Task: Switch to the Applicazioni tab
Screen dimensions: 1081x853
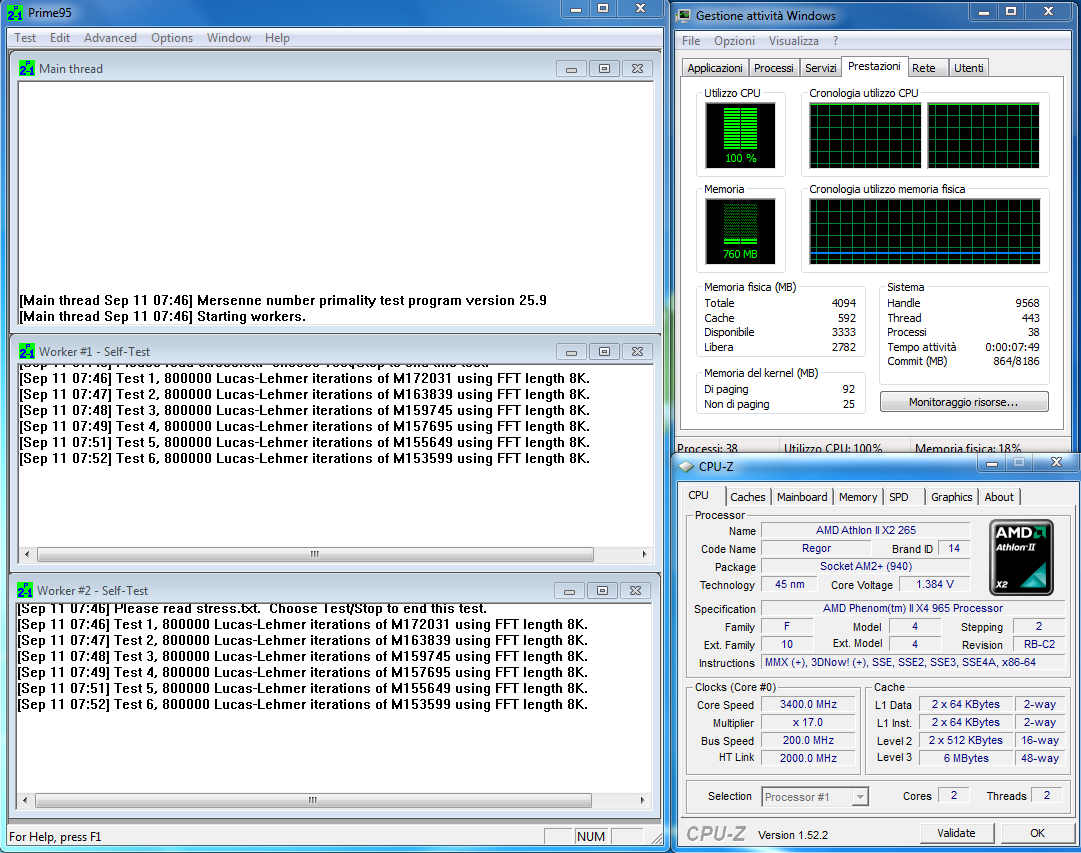Action: (x=715, y=68)
